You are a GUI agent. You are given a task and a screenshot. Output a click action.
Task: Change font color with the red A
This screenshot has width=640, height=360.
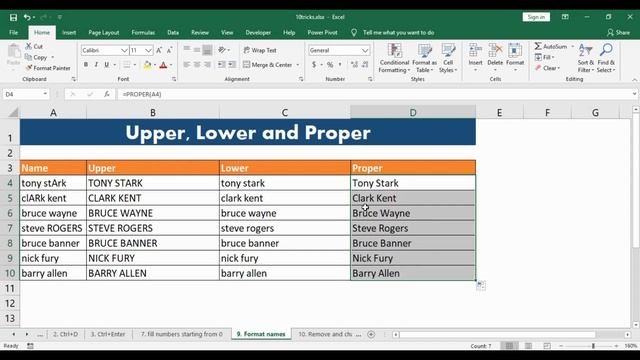163,64
